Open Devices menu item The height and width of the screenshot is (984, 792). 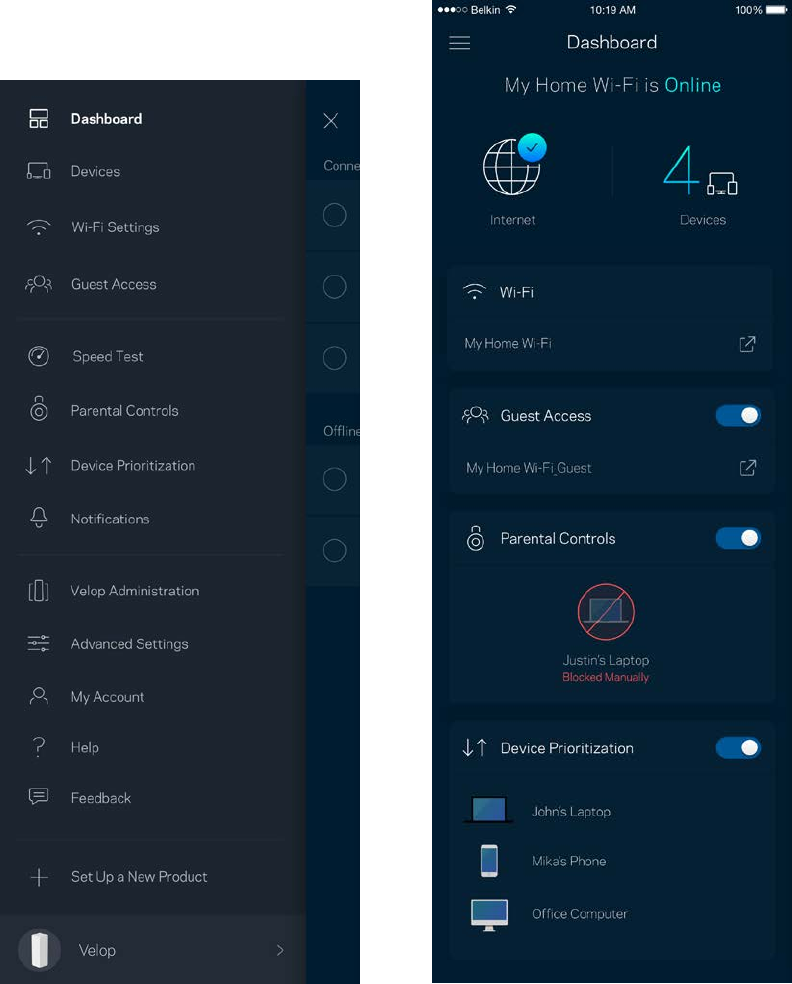coord(95,171)
